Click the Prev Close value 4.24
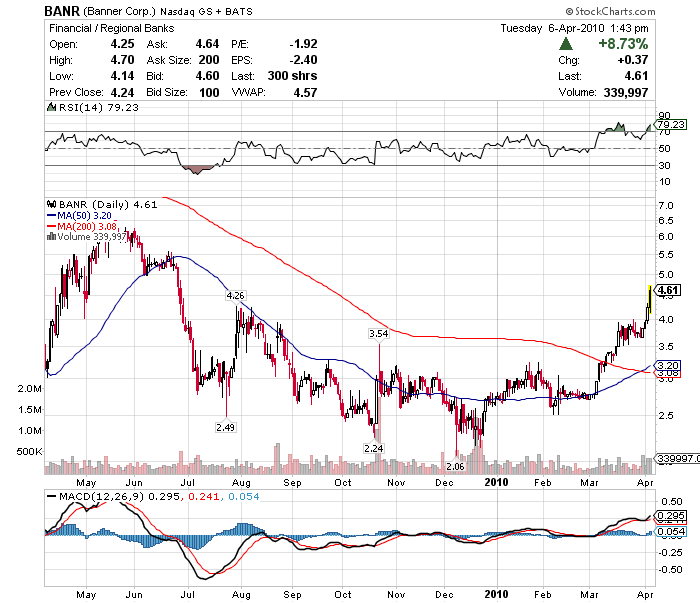 [122, 92]
